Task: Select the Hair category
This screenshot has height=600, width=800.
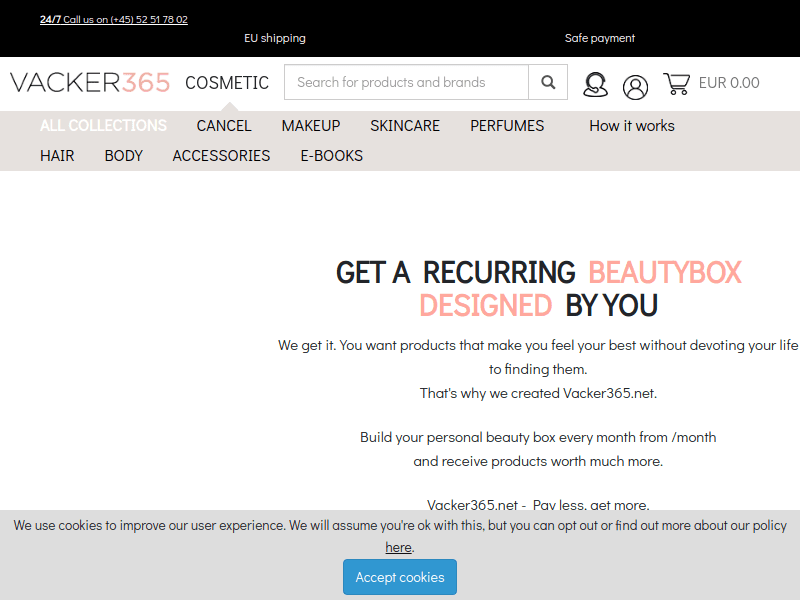Action: point(57,156)
